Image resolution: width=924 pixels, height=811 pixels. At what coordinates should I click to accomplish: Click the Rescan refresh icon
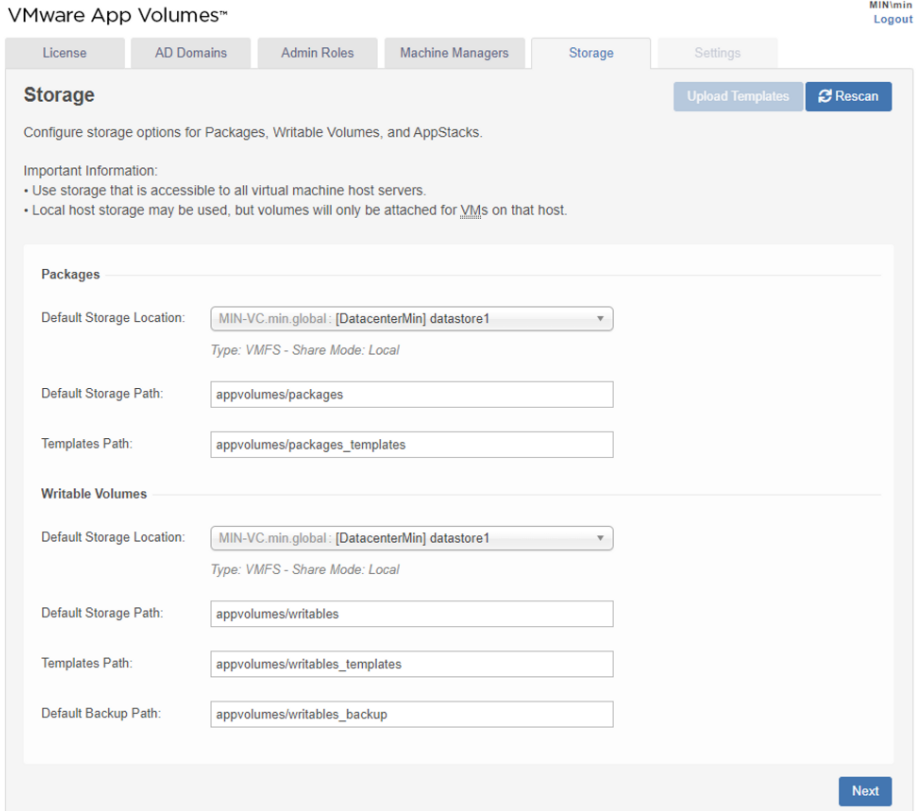pyautogui.click(x=824, y=96)
